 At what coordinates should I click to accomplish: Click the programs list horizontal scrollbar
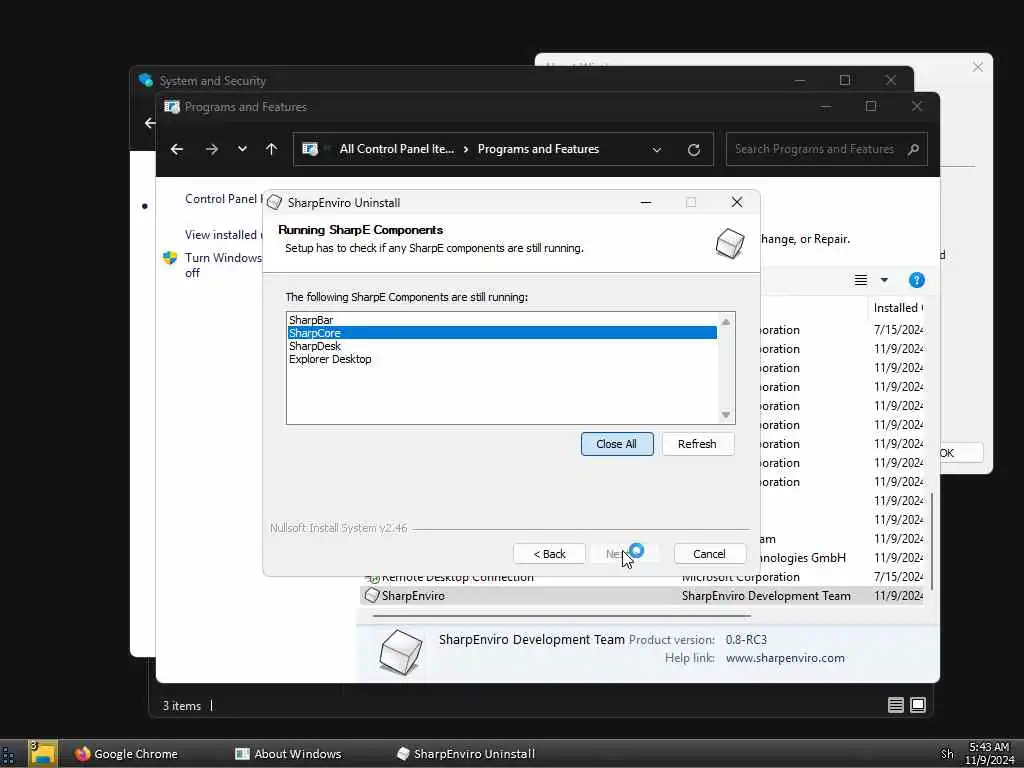pyautogui.click(x=562, y=615)
